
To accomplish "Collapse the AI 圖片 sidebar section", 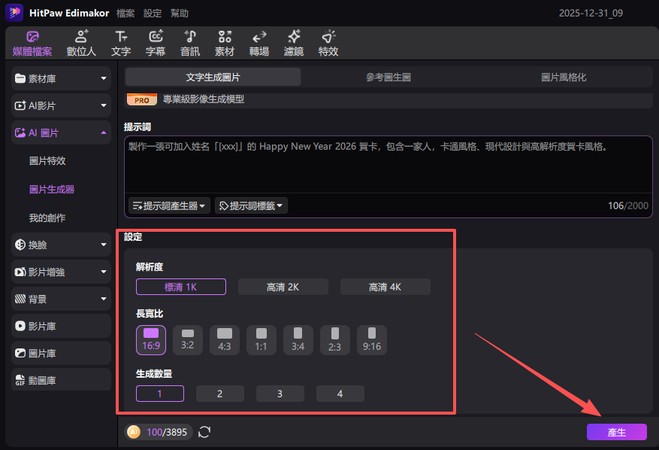I will coord(61,133).
